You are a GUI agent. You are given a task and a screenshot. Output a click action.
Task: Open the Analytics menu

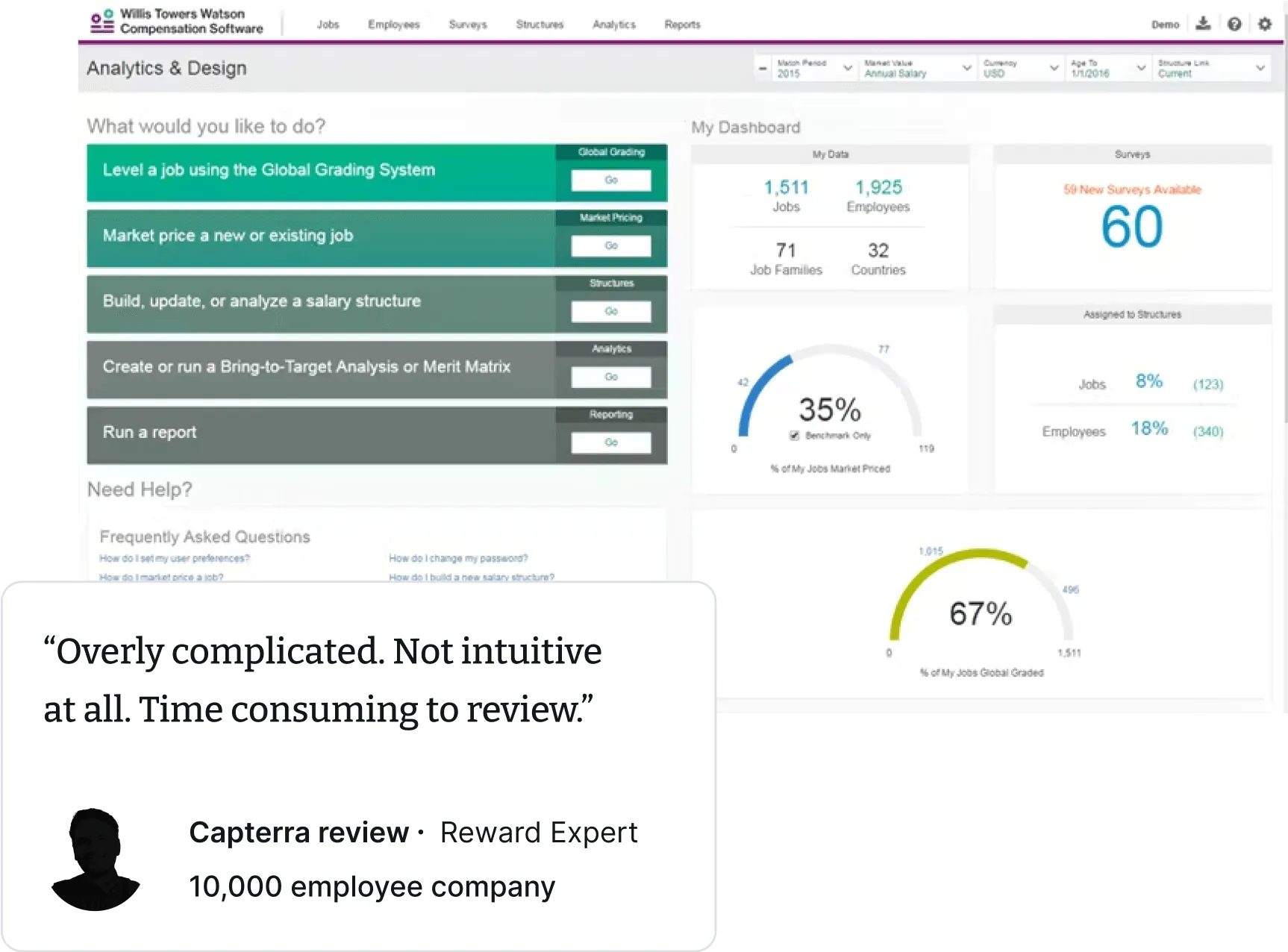click(x=614, y=25)
